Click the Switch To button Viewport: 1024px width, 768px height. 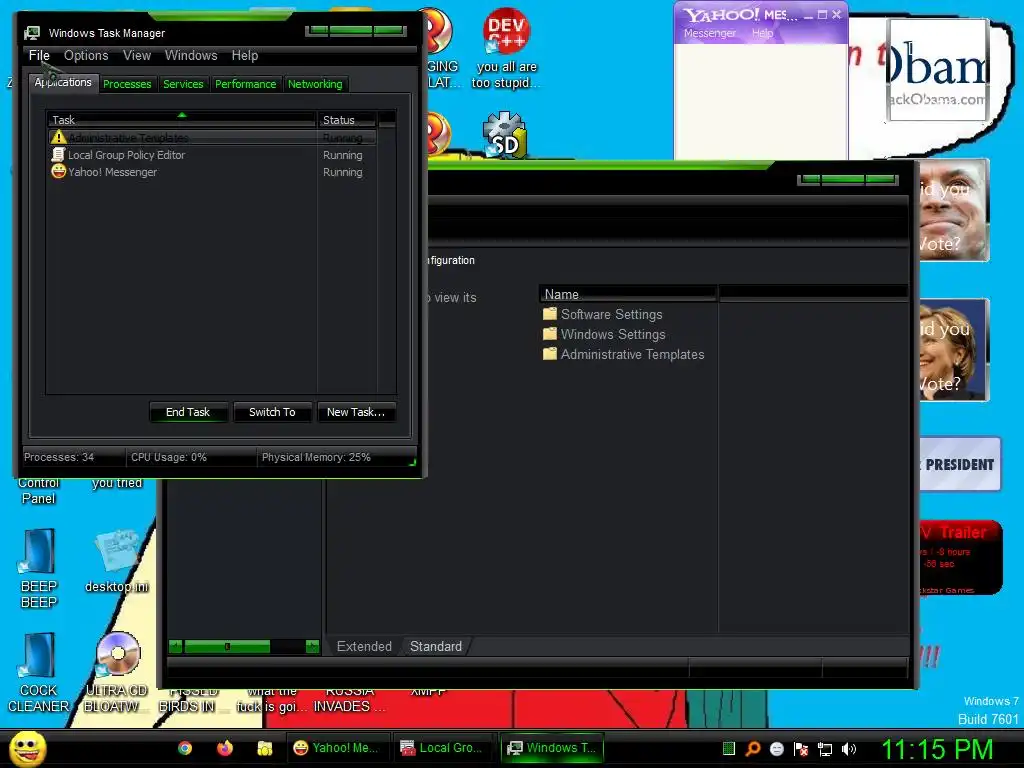272,412
